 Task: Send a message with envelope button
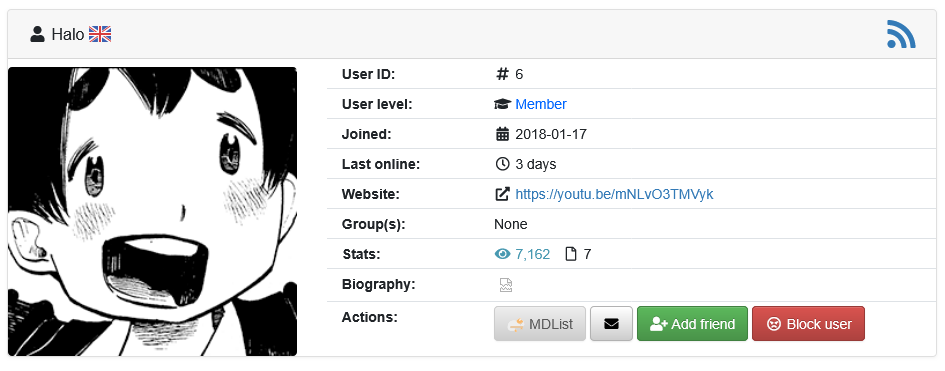pyautogui.click(x=611, y=324)
